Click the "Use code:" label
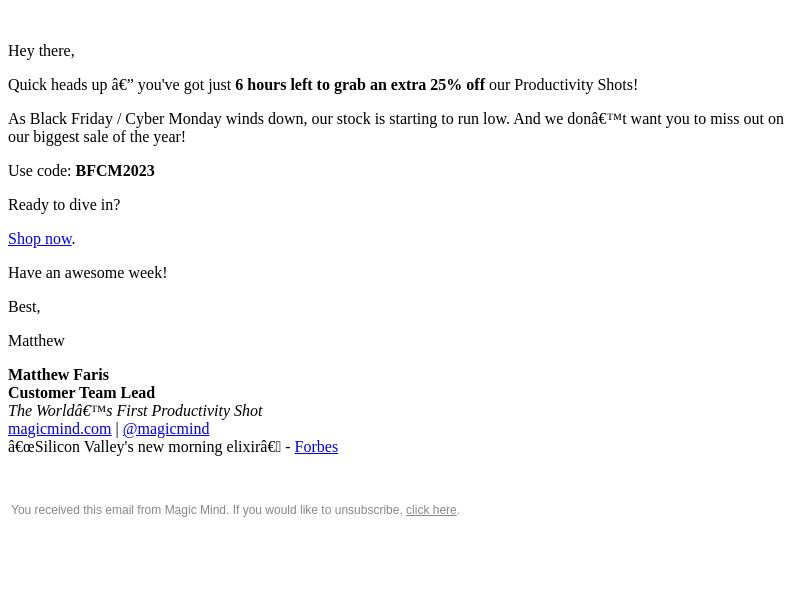 tap(40, 170)
